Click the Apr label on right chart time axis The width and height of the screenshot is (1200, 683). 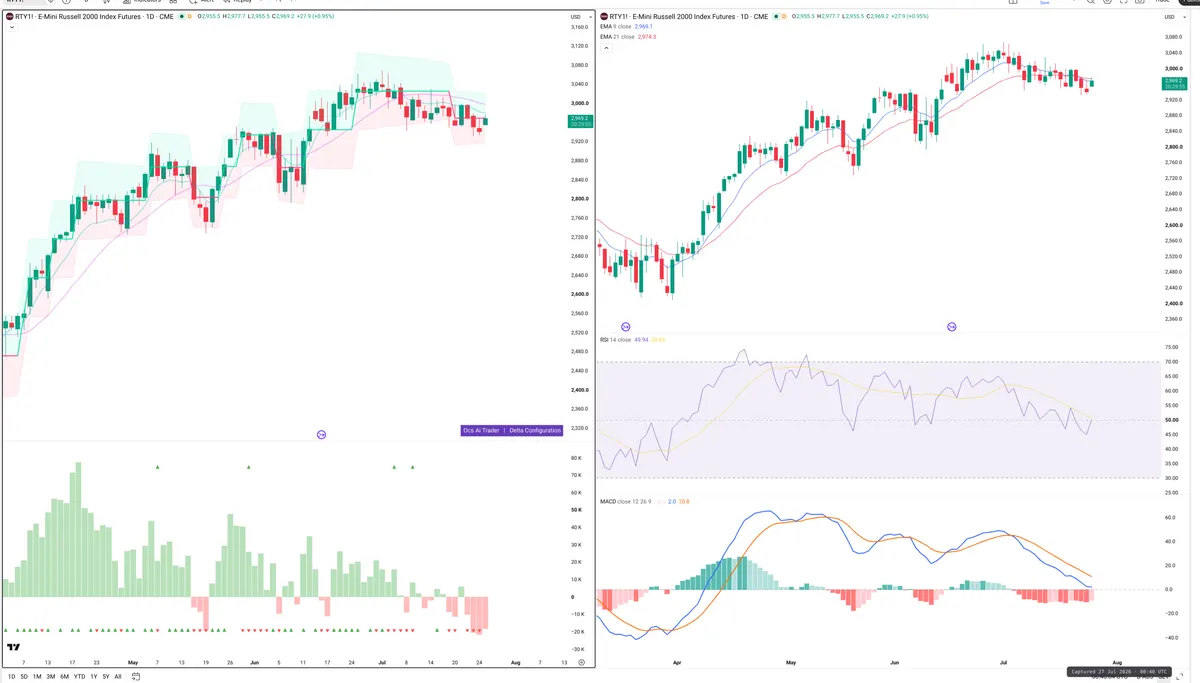677,662
